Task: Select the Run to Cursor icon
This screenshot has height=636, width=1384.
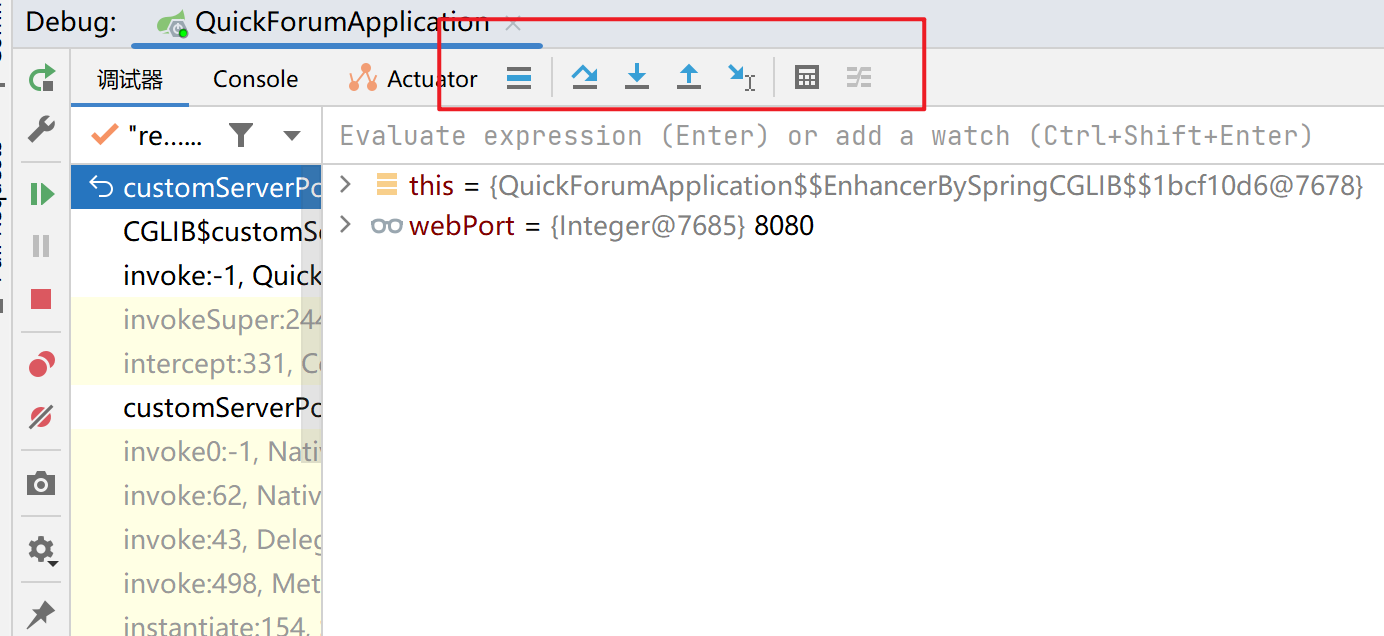Action: click(741, 77)
